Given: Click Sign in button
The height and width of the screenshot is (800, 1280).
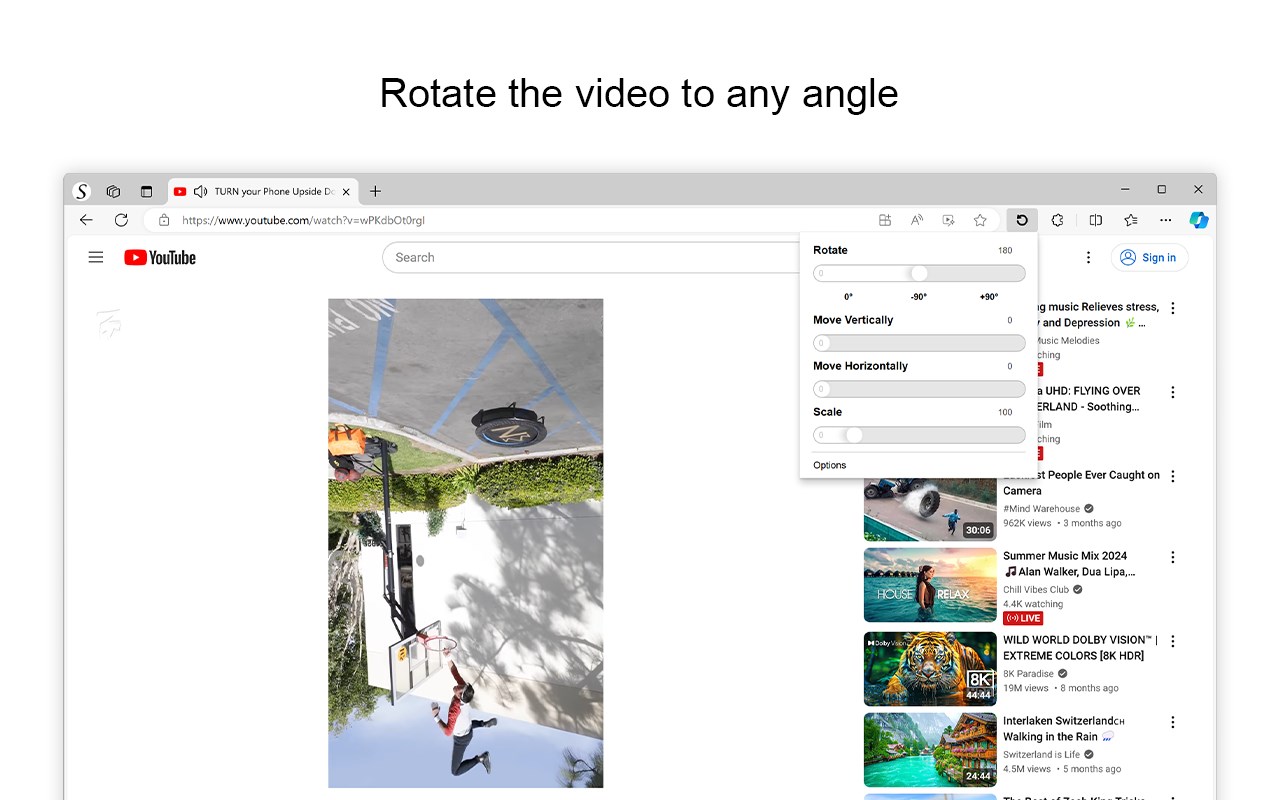Looking at the screenshot, I should 1149,257.
